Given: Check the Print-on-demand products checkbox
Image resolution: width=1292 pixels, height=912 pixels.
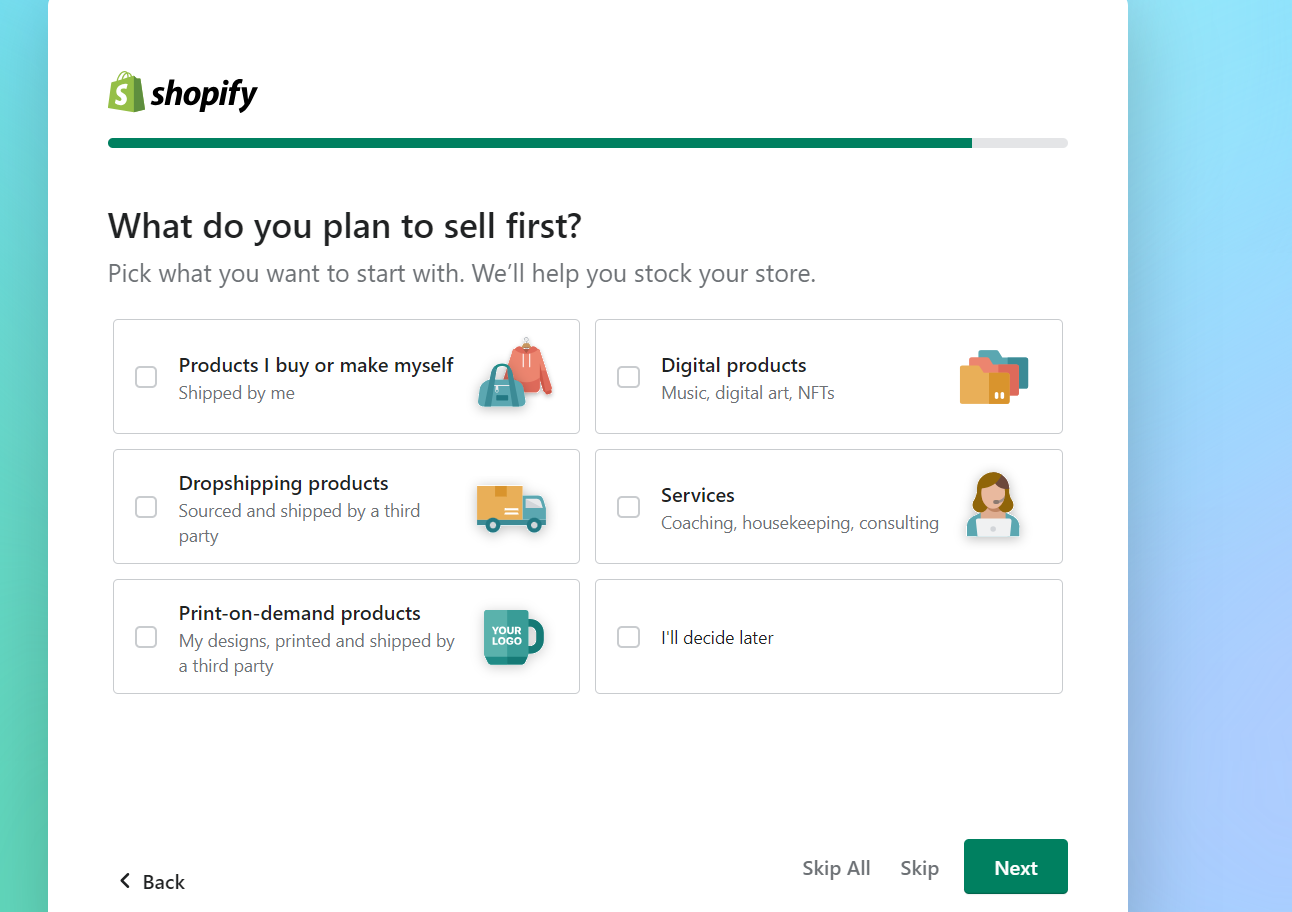Looking at the screenshot, I should coord(146,637).
